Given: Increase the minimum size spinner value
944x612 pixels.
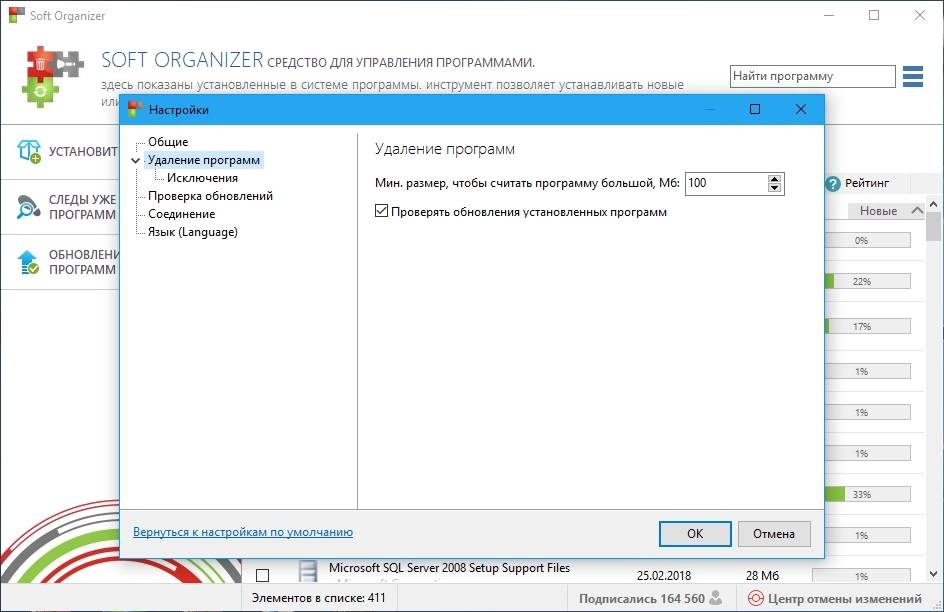Looking at the screenshot, I should point(775,179).
